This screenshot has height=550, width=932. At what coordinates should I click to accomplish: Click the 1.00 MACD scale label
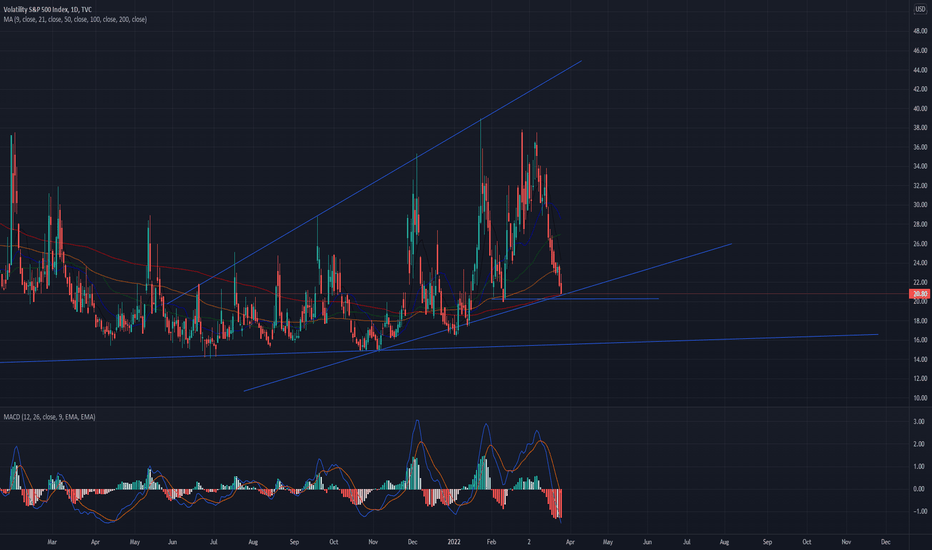click(920, 467)
